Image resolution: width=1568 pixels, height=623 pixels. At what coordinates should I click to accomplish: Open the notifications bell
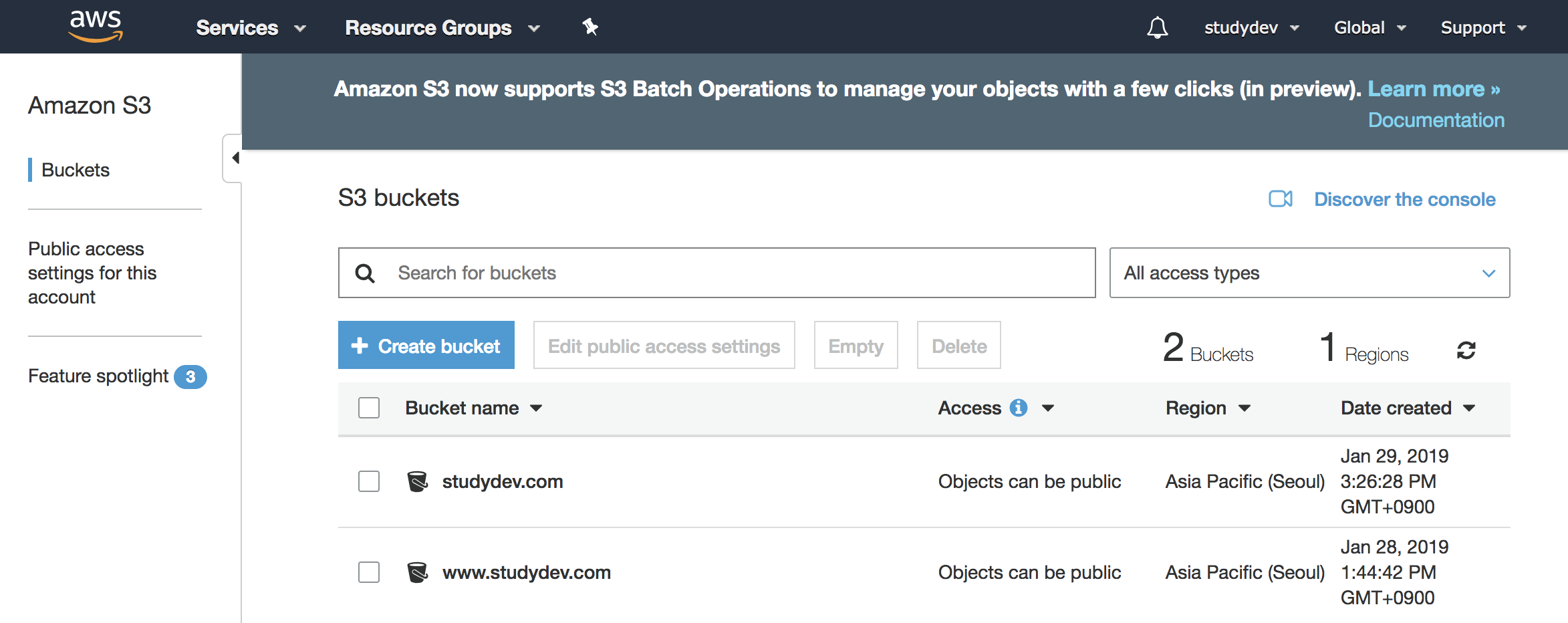1158,28
